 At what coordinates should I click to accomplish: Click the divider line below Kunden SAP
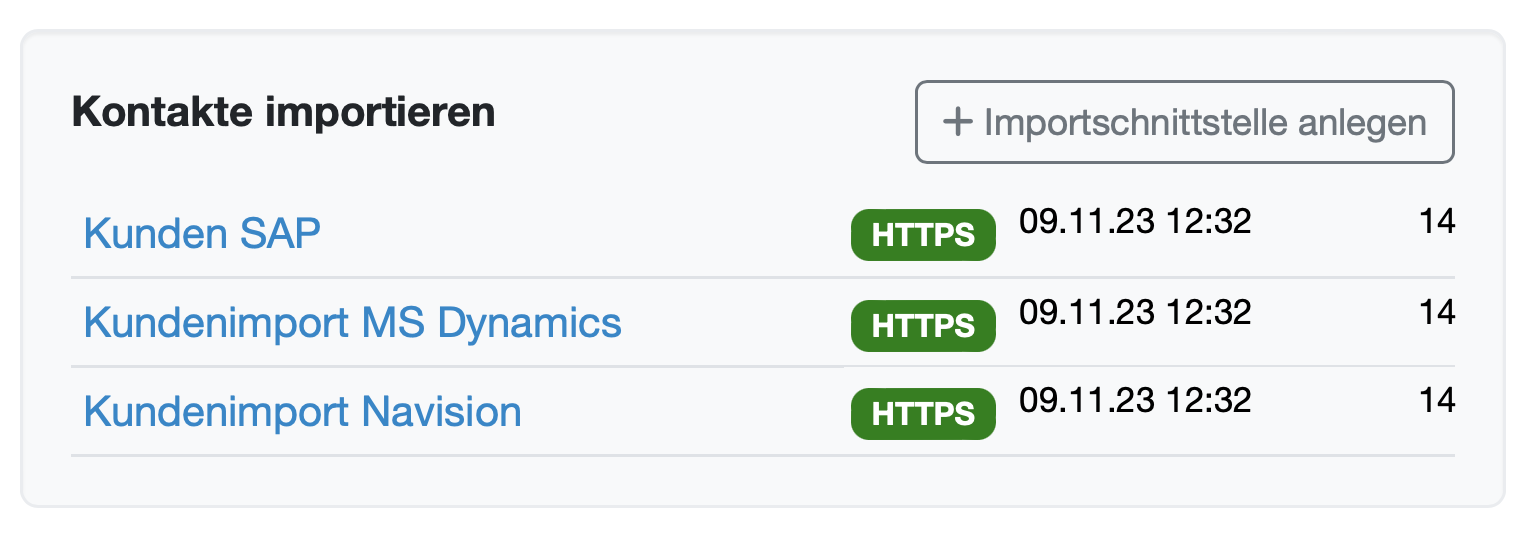click(760, 277)
